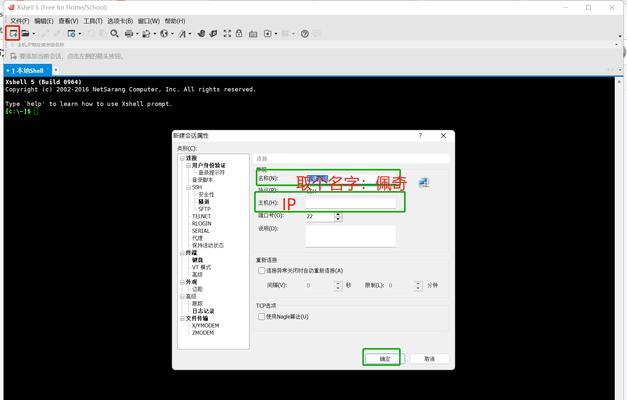
Task: Open the dropdown arrow next to Print icon
Action: pos(137,34)
